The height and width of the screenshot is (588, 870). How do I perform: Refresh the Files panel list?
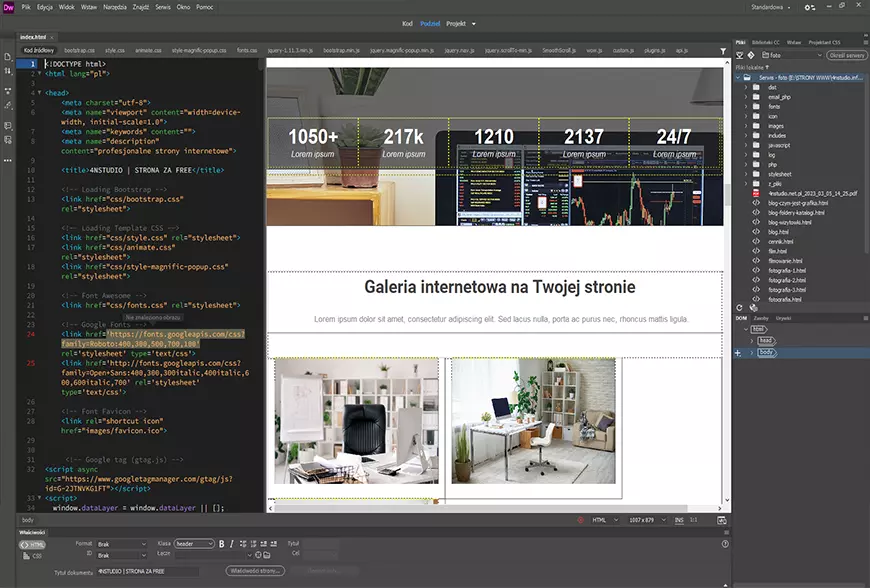pyautogui.click(x=739, y=307)
